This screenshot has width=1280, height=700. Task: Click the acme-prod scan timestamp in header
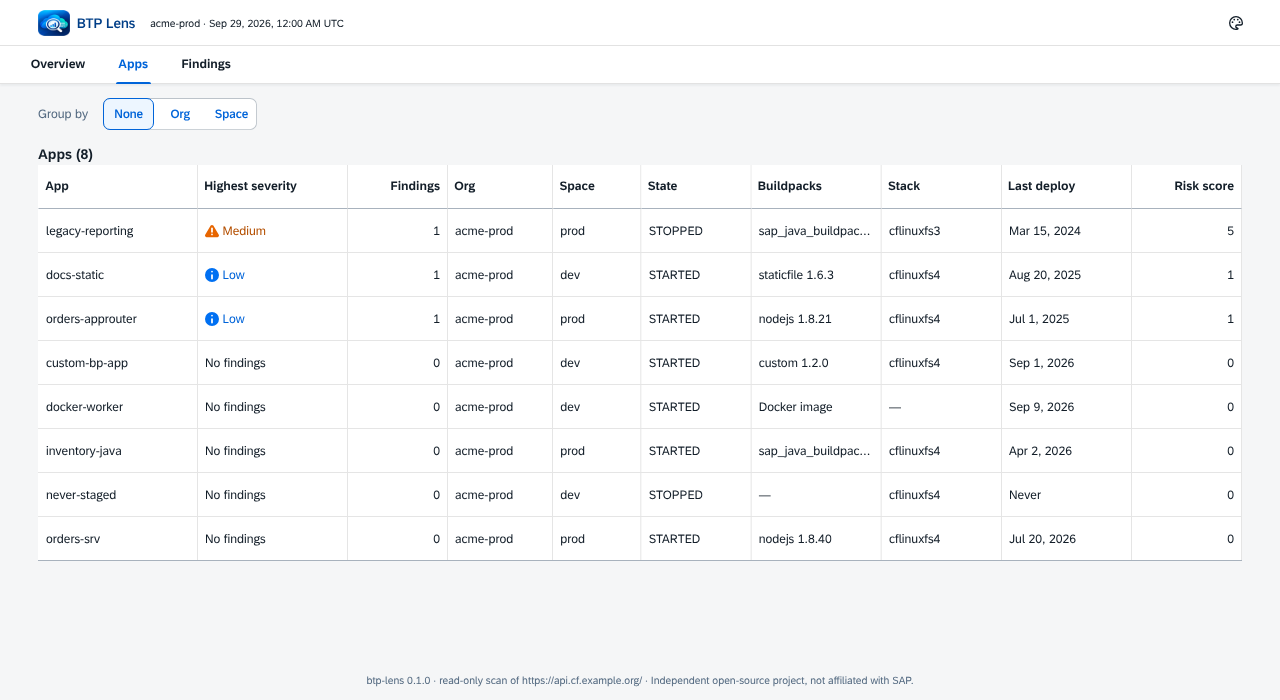click(247, 23)
